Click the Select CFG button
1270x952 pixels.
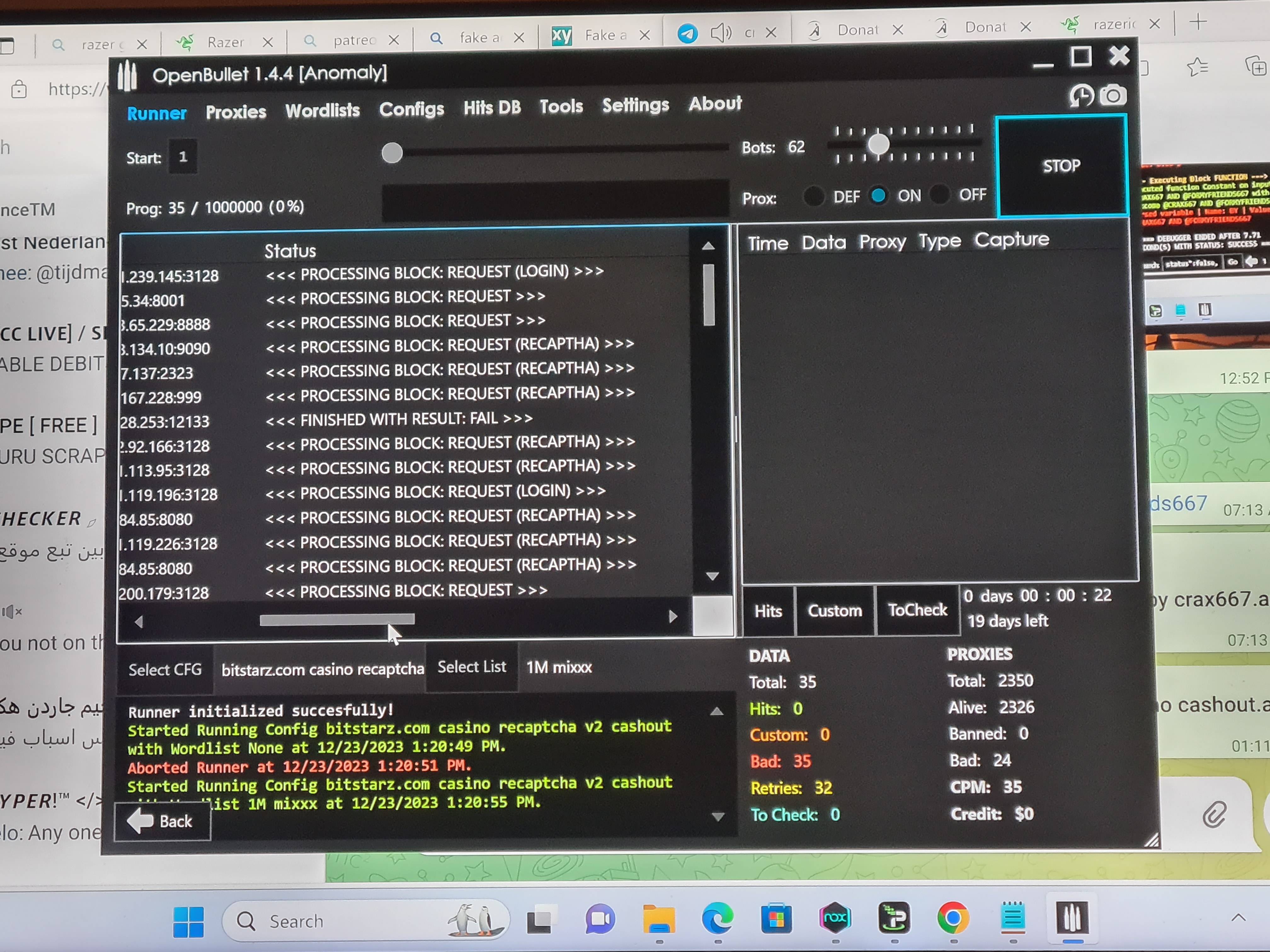pyautogui.click(x=165, y=670)
